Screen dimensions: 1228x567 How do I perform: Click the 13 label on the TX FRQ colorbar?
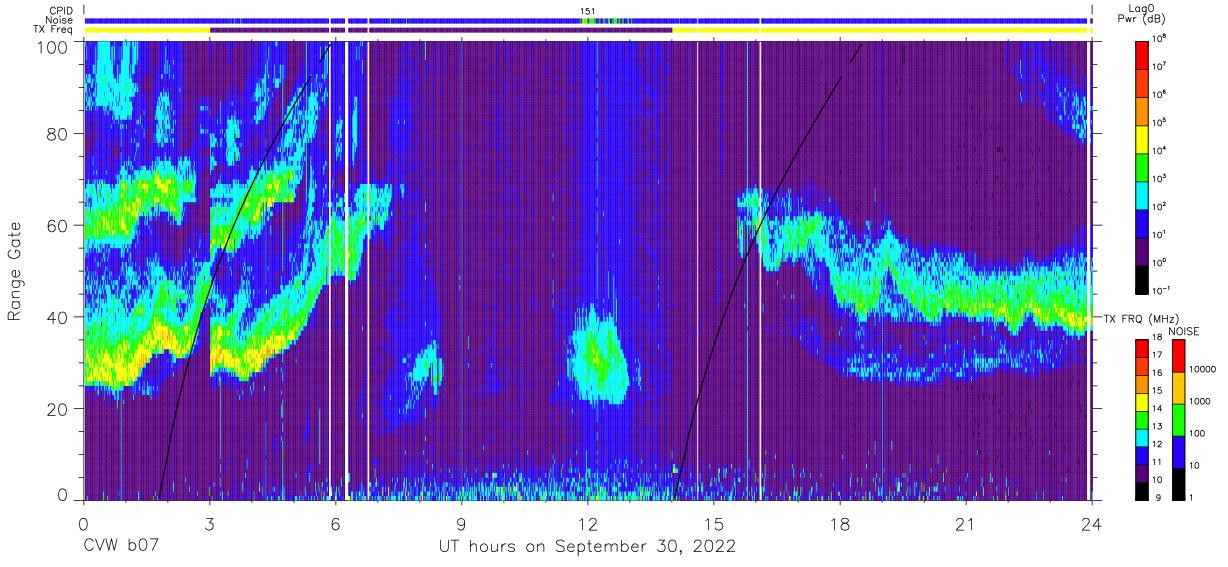pos(1156,428)
